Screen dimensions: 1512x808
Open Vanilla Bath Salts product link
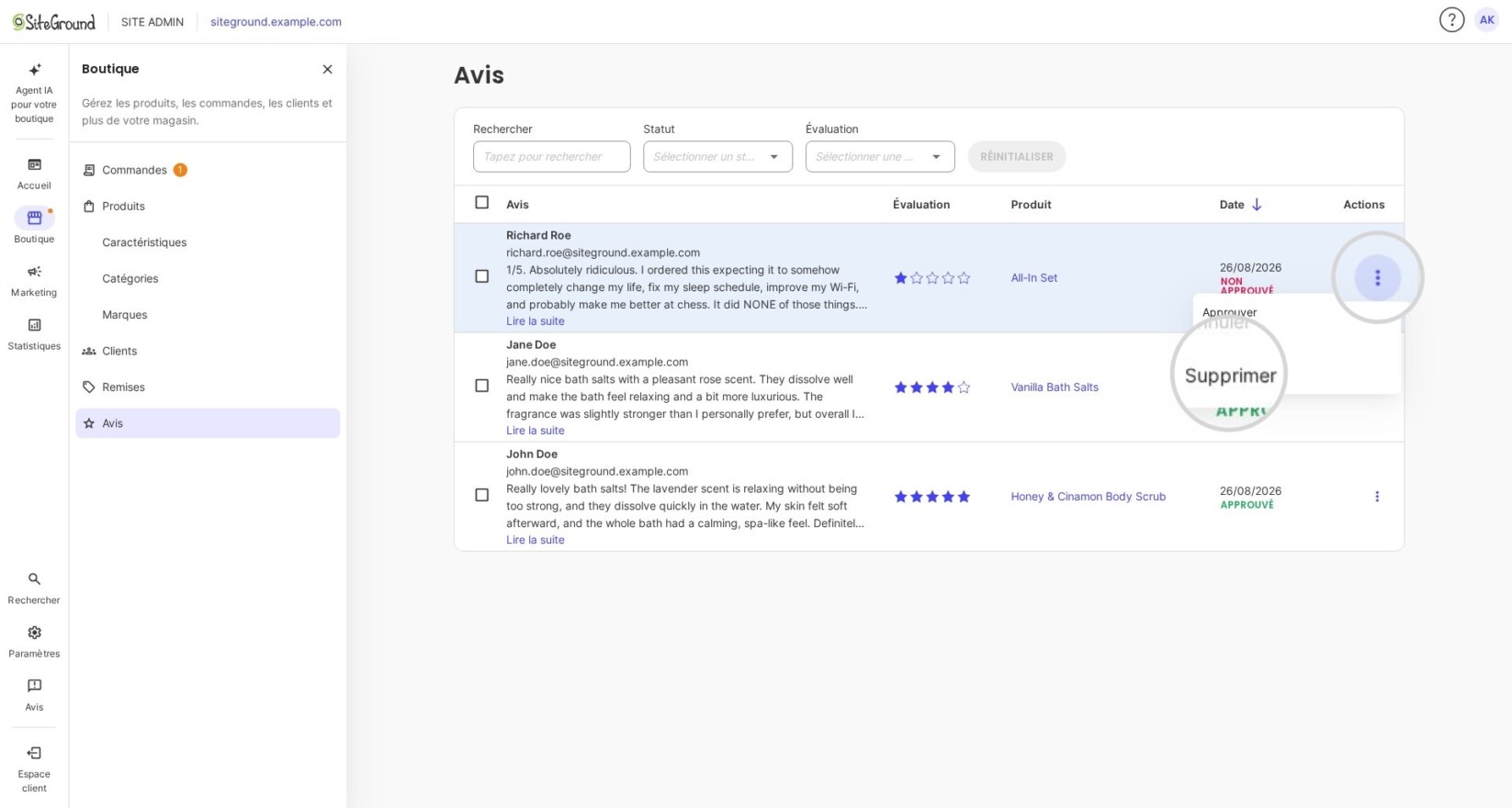pos(1055,387)
